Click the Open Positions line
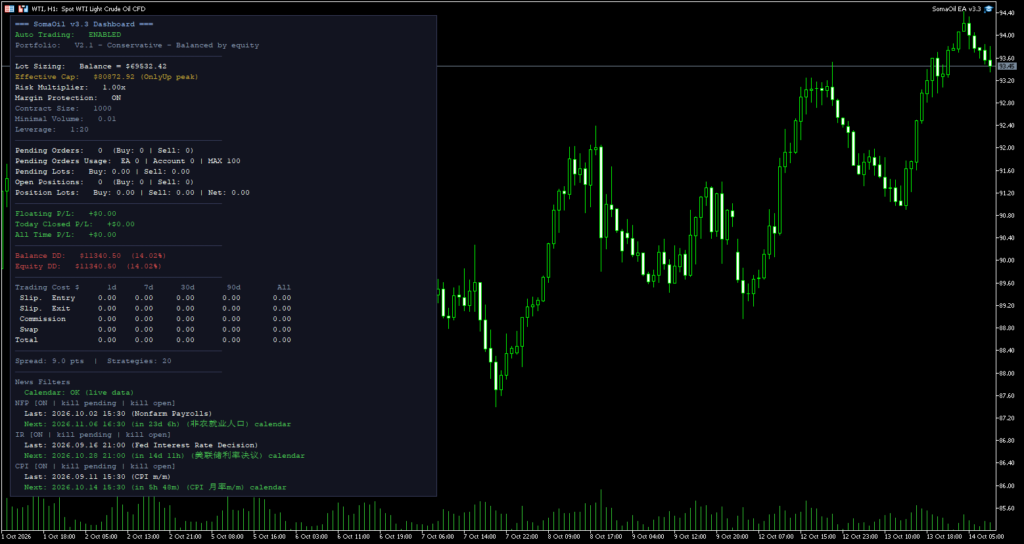This screenshot has width=1024, height=544. point(104,182)
